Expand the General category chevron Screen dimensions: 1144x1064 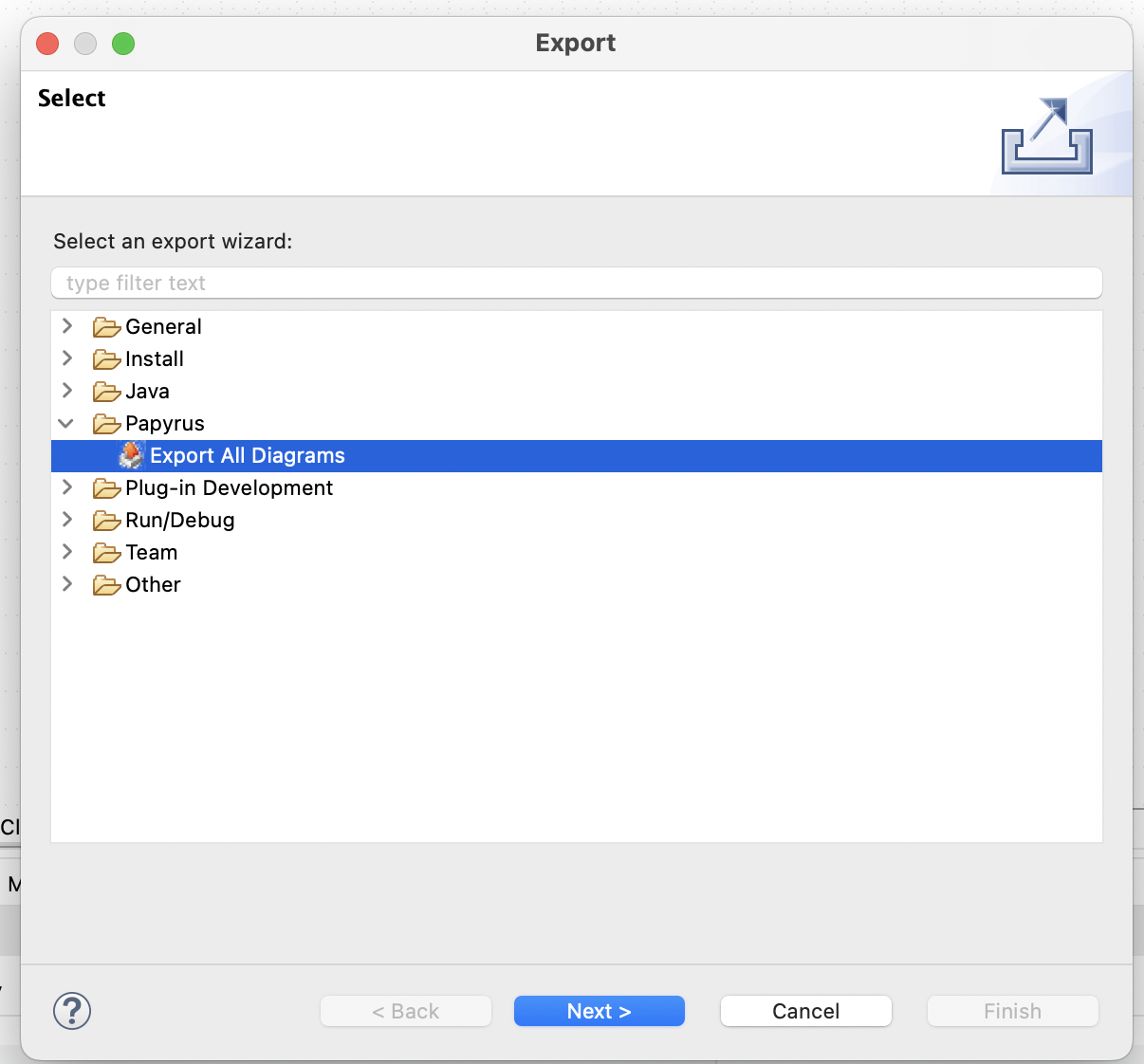(67, 326)
